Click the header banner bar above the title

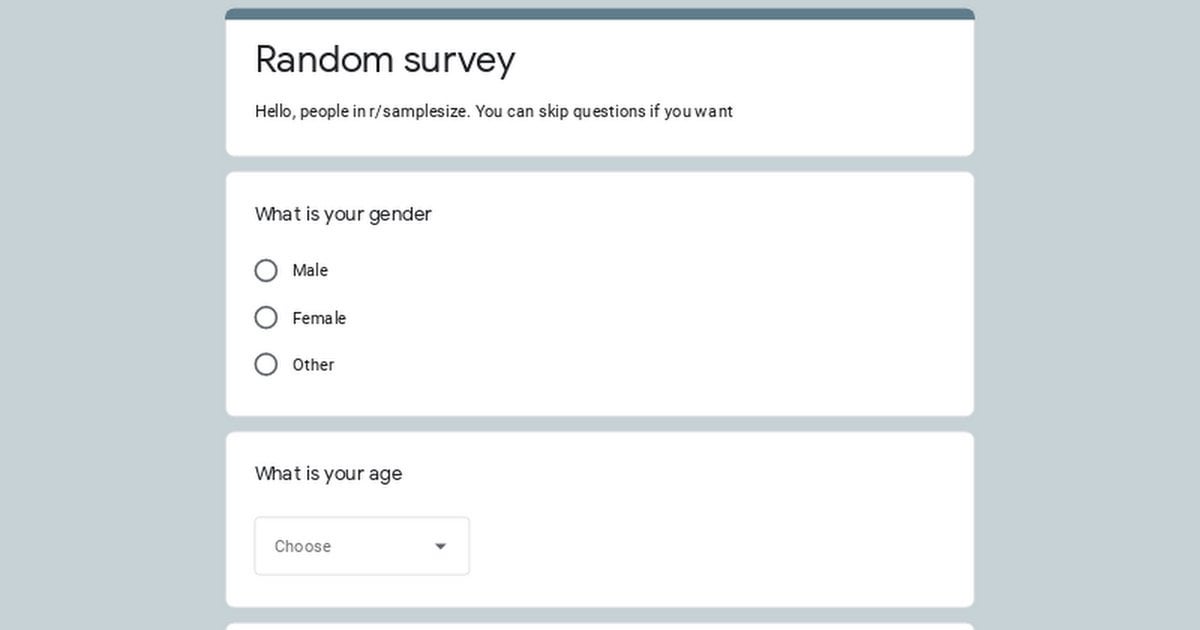coord(599,14)
